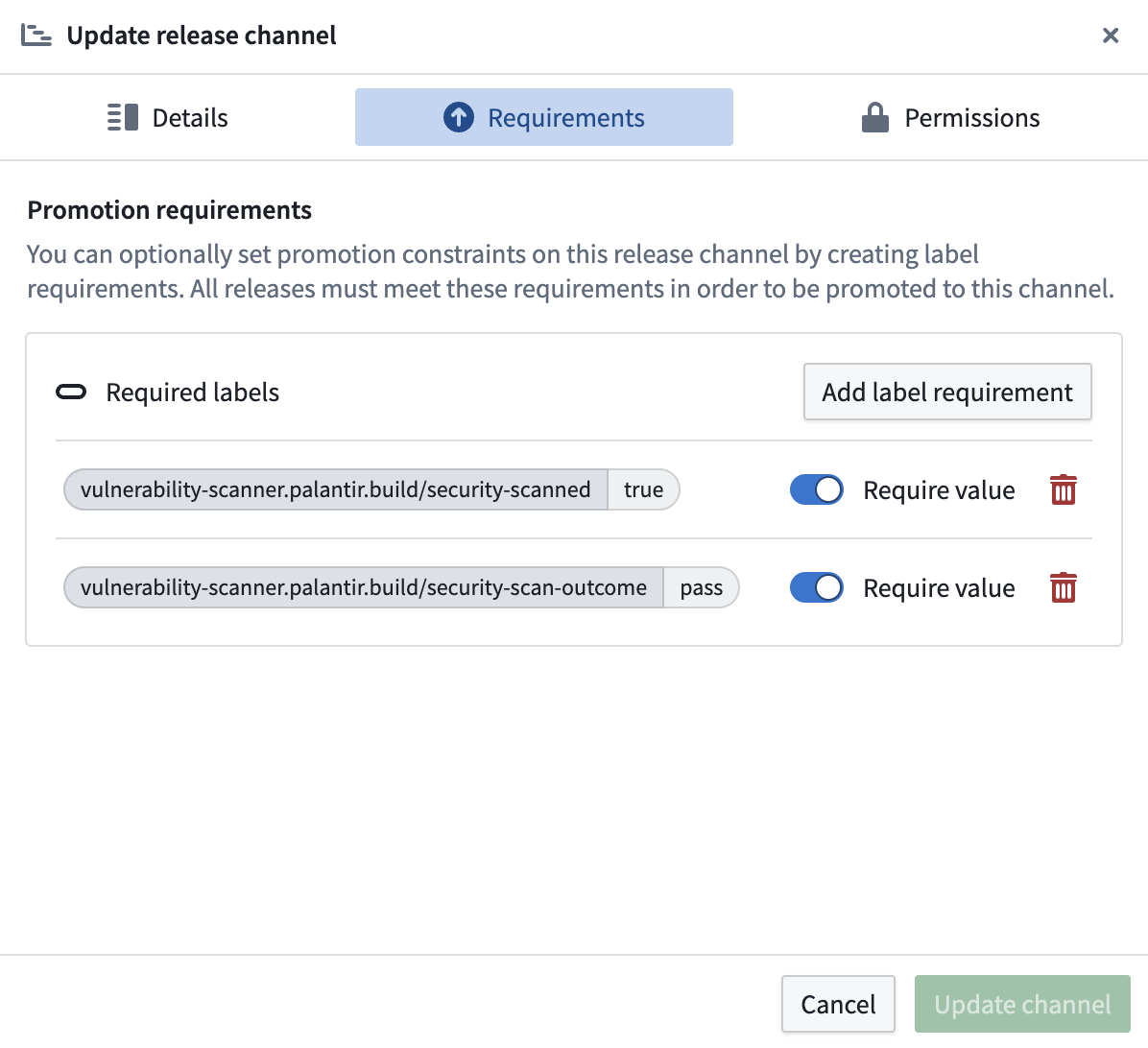Click Add label requirement button

tap(947, 392)
